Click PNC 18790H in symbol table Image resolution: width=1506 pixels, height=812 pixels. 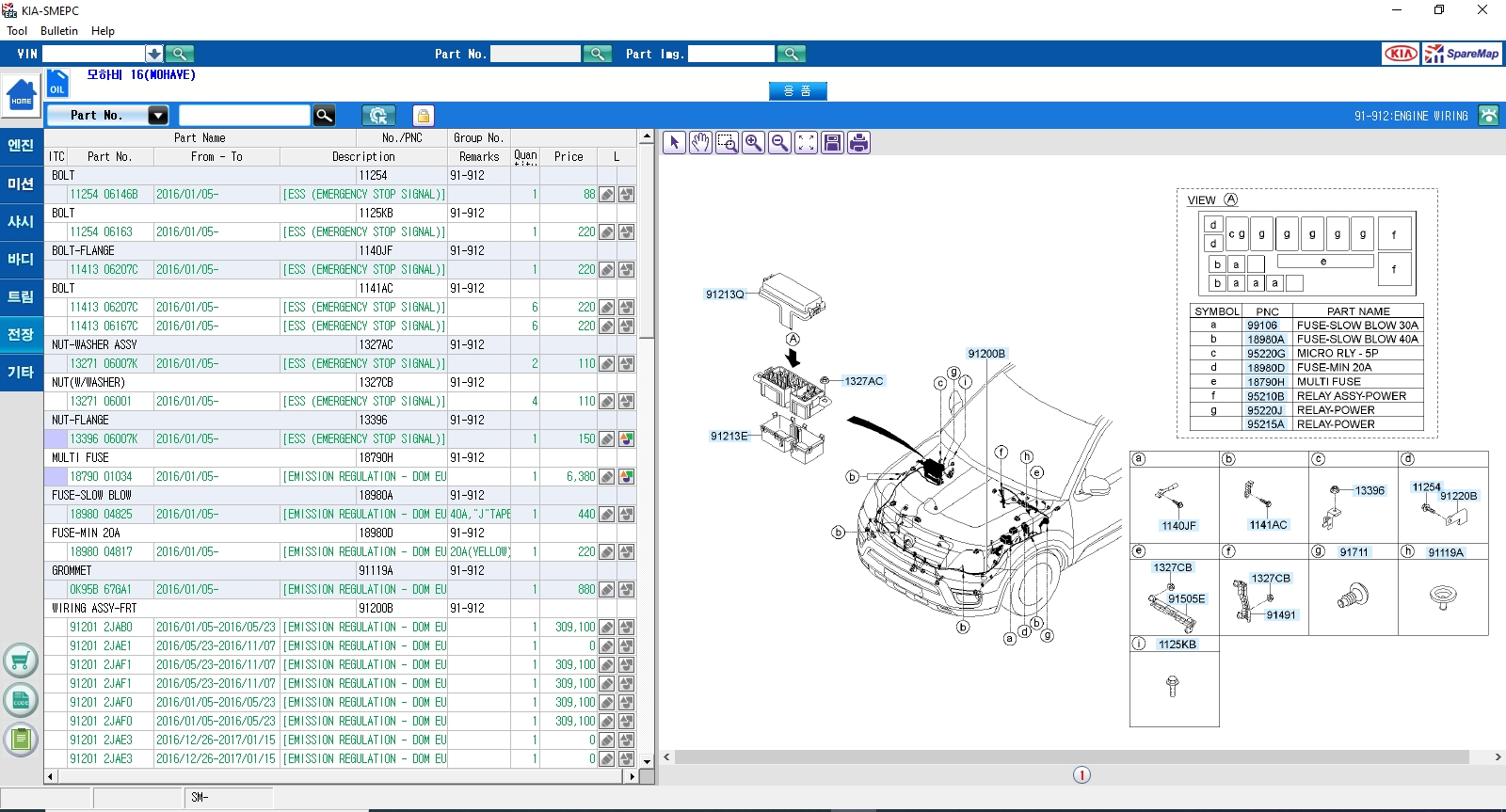[1265, 382]
